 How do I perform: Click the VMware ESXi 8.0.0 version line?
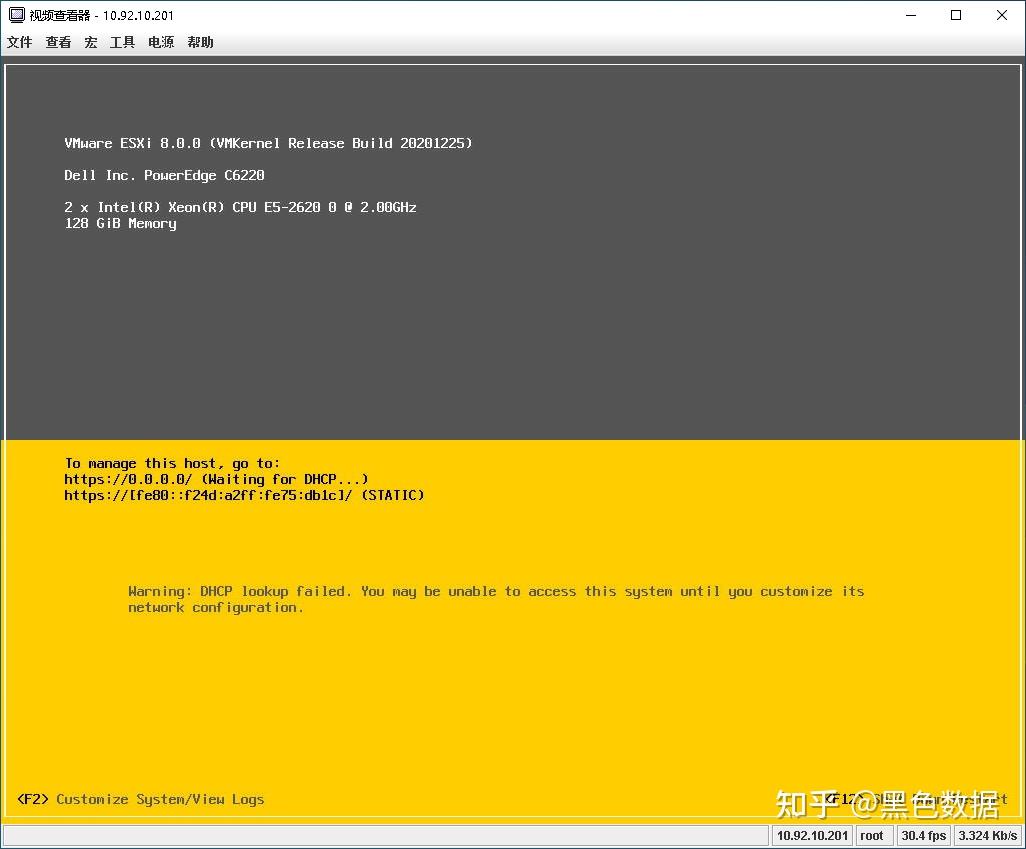point(268,143)
